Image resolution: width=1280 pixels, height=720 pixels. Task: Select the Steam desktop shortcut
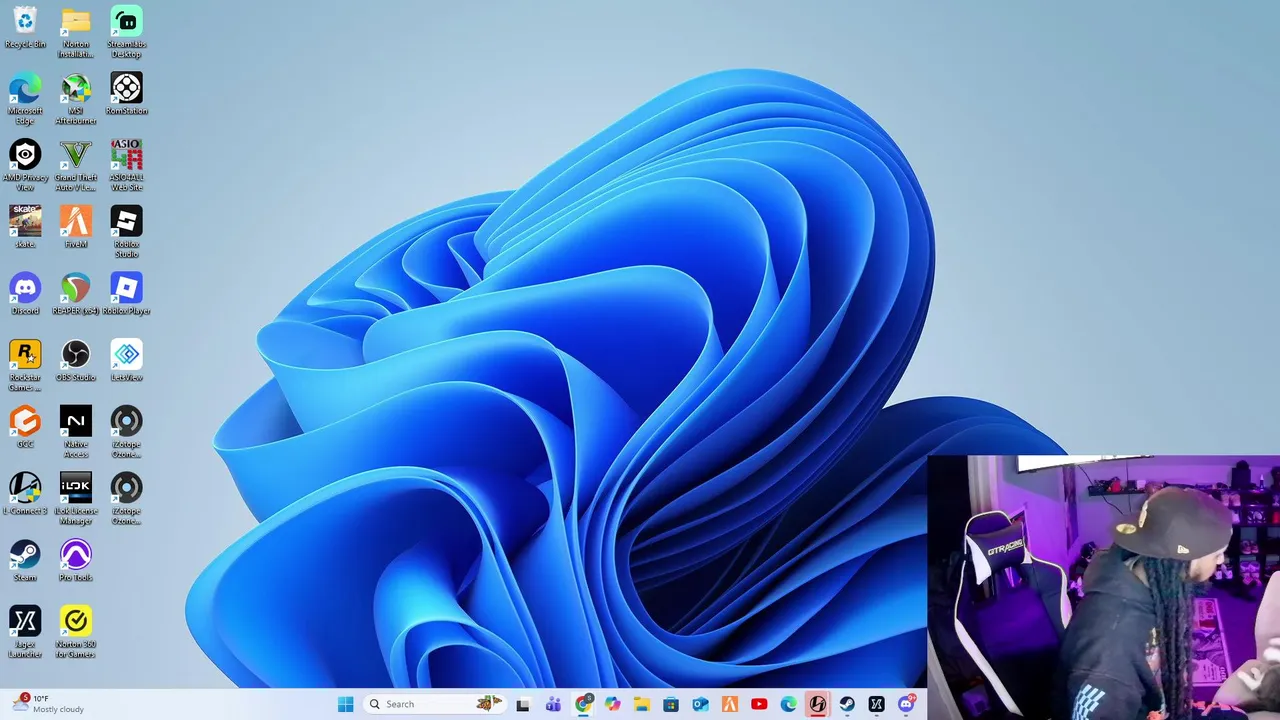25,561
